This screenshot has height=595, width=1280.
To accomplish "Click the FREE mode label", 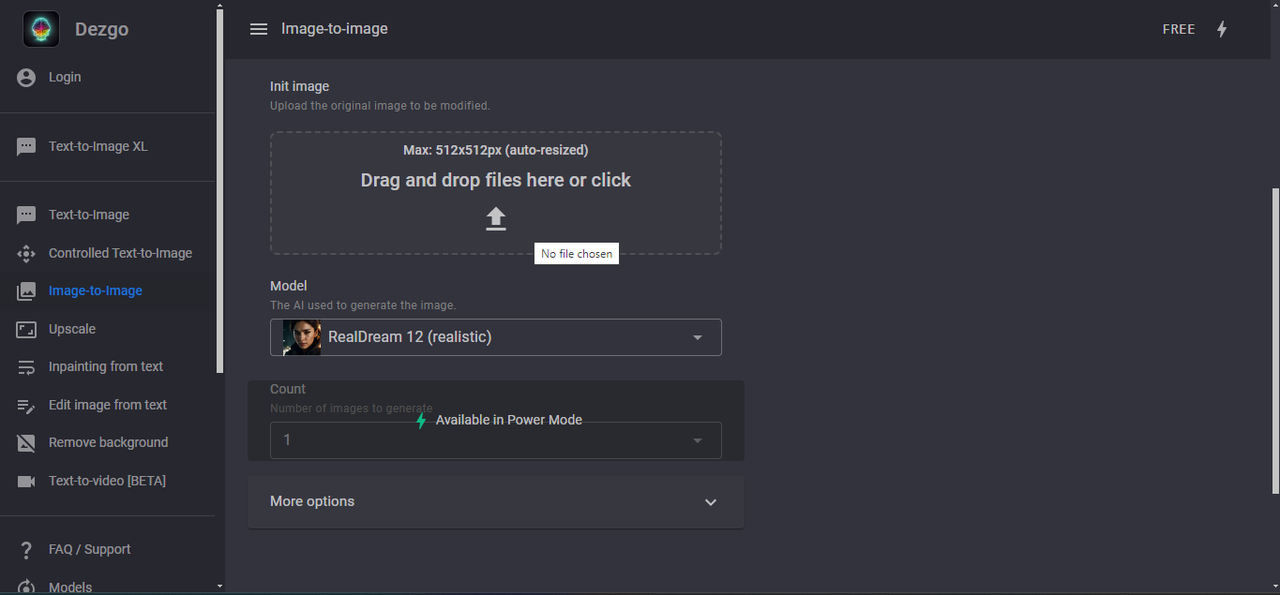I will coord(1179,29).
